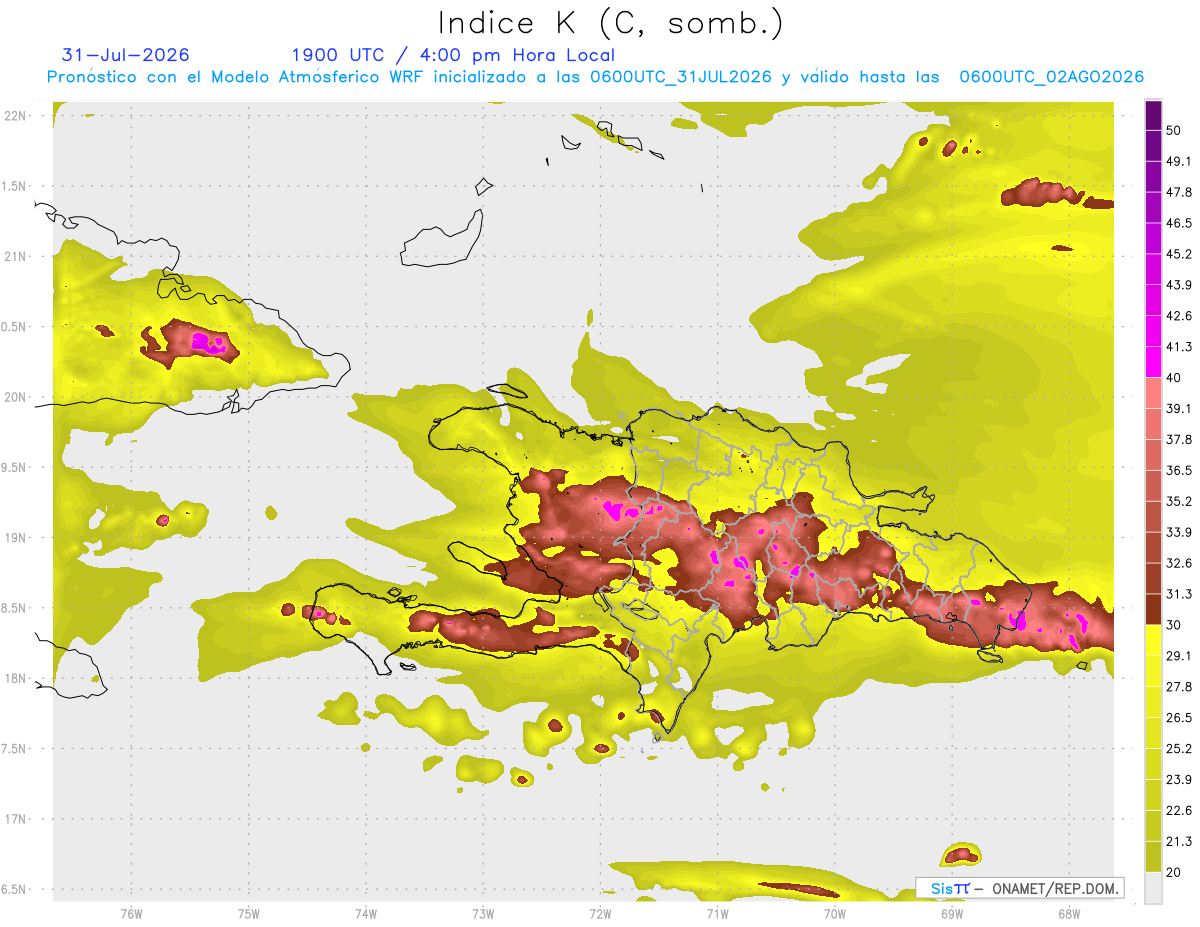Click the "21N" latitude label

14,256
